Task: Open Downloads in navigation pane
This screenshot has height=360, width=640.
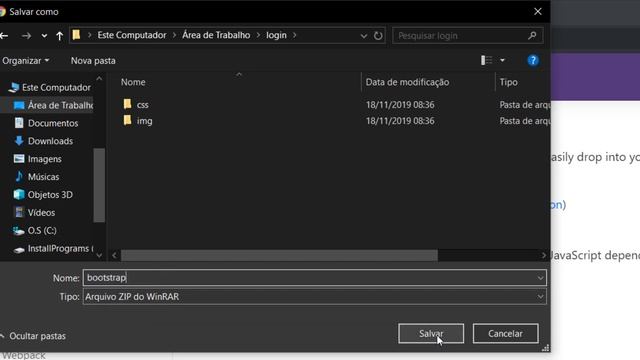Action: (x=43, y=141)
